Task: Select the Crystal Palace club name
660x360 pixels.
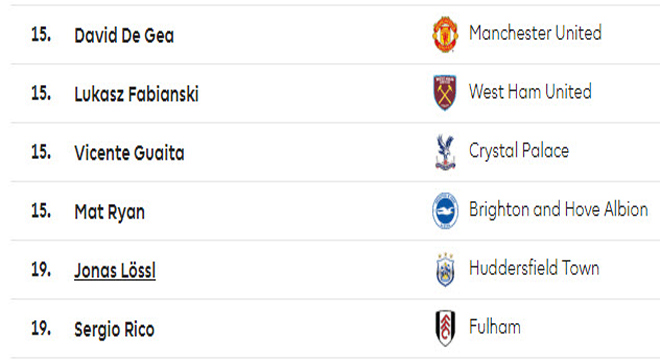Action: click(x=519, y=151)
